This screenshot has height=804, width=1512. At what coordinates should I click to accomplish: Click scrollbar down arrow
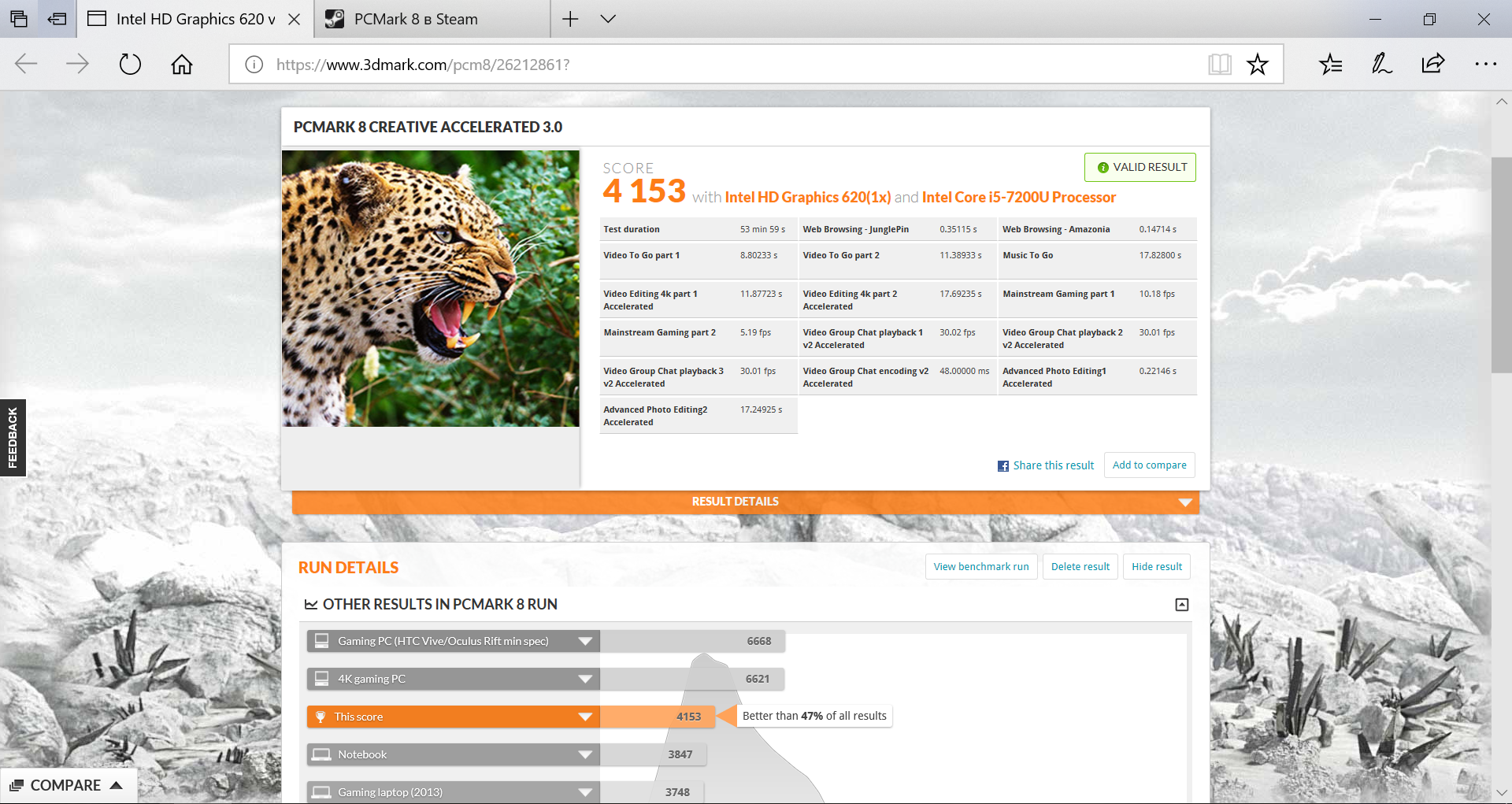click(x=1501, y=792)
